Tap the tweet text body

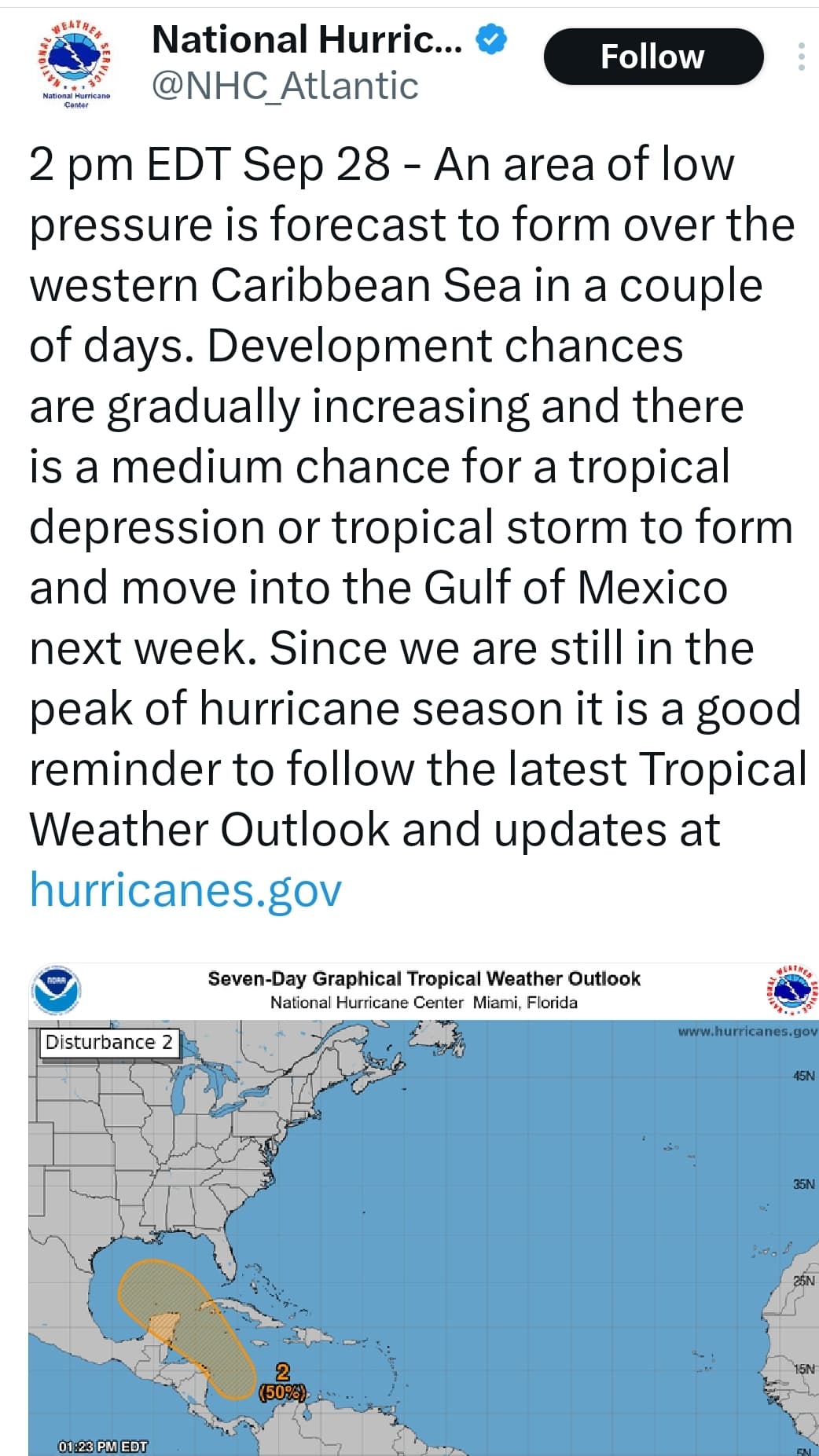point(417,526)
